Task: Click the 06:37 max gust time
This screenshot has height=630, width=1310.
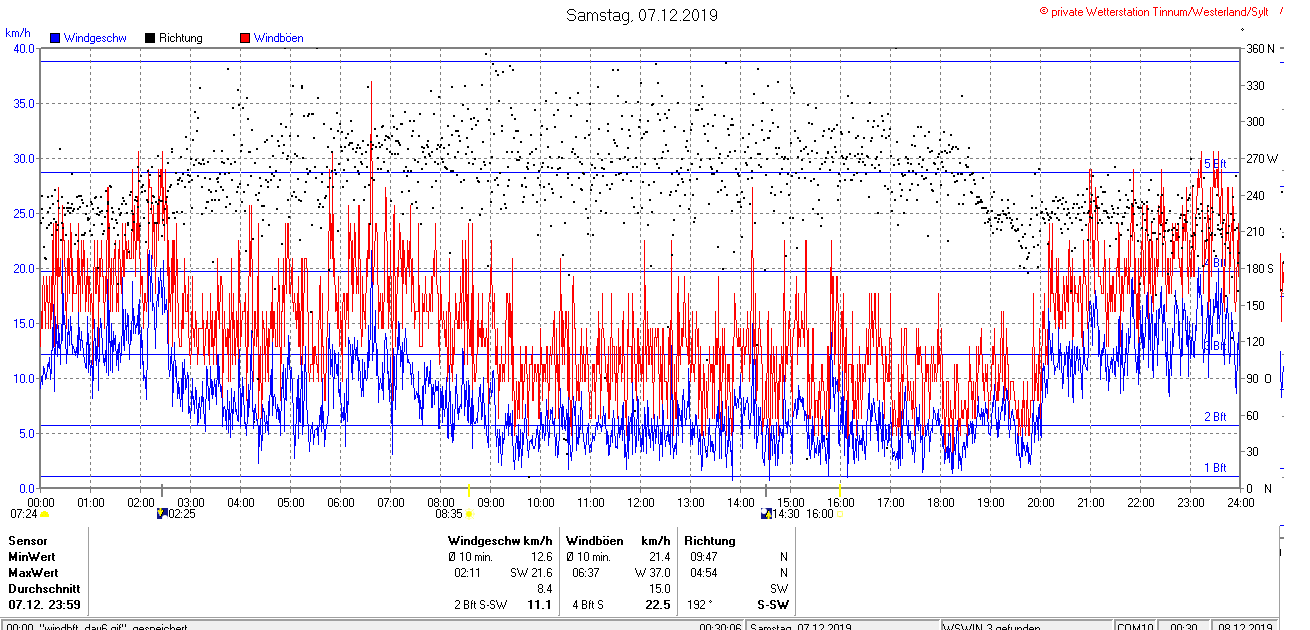Action: click(x=585, y=573)
